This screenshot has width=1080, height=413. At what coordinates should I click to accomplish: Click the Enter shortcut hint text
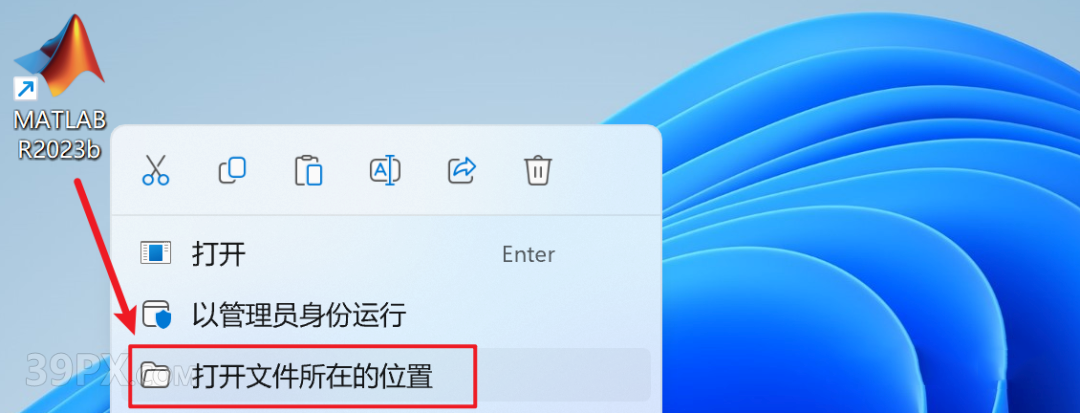[528, 255]
